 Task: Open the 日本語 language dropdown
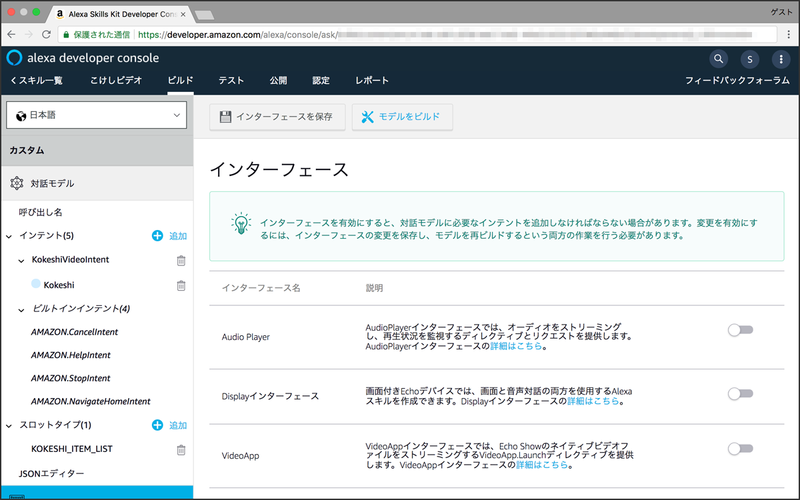[96, 115]
